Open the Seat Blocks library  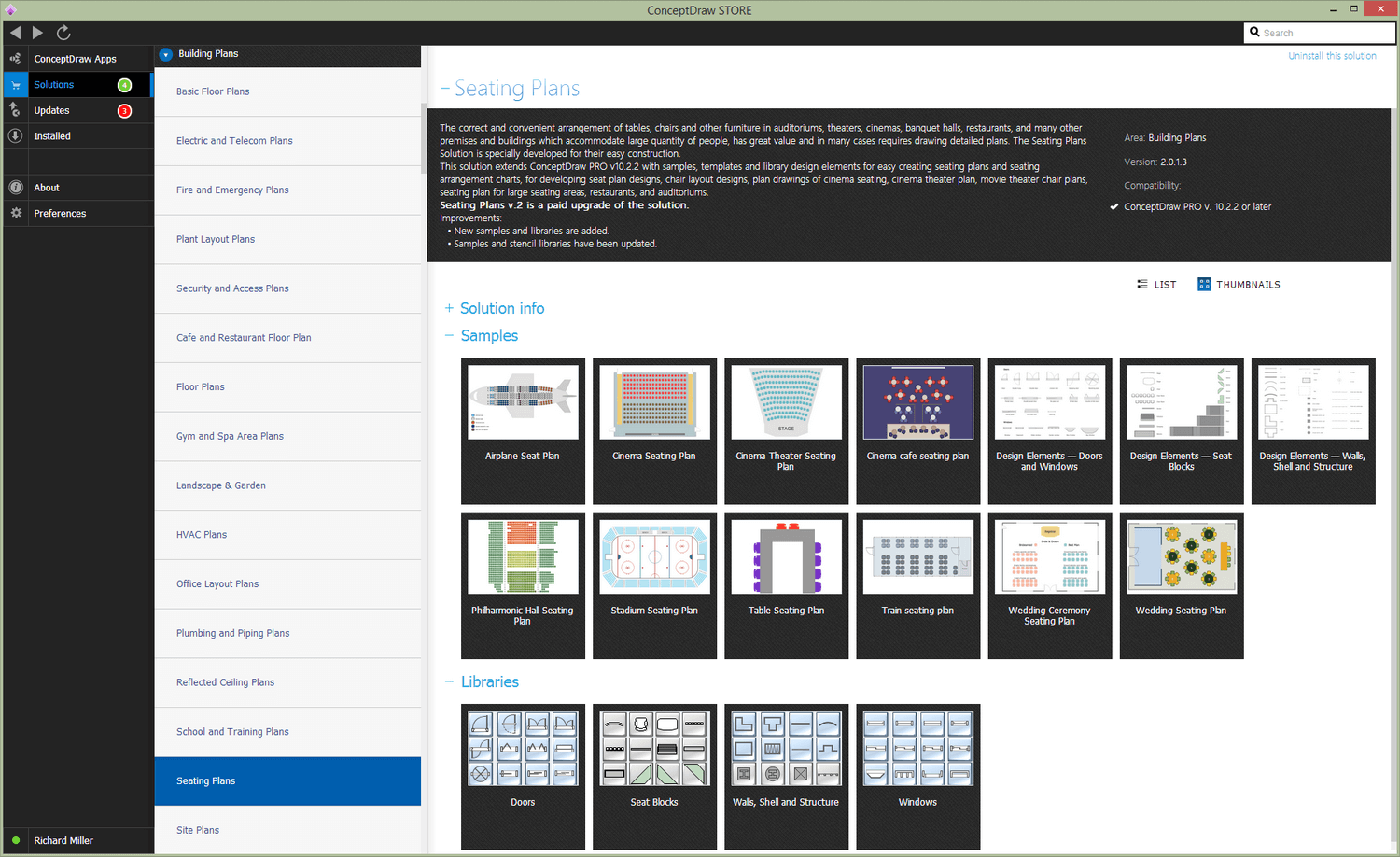click(x=654, y=777)
